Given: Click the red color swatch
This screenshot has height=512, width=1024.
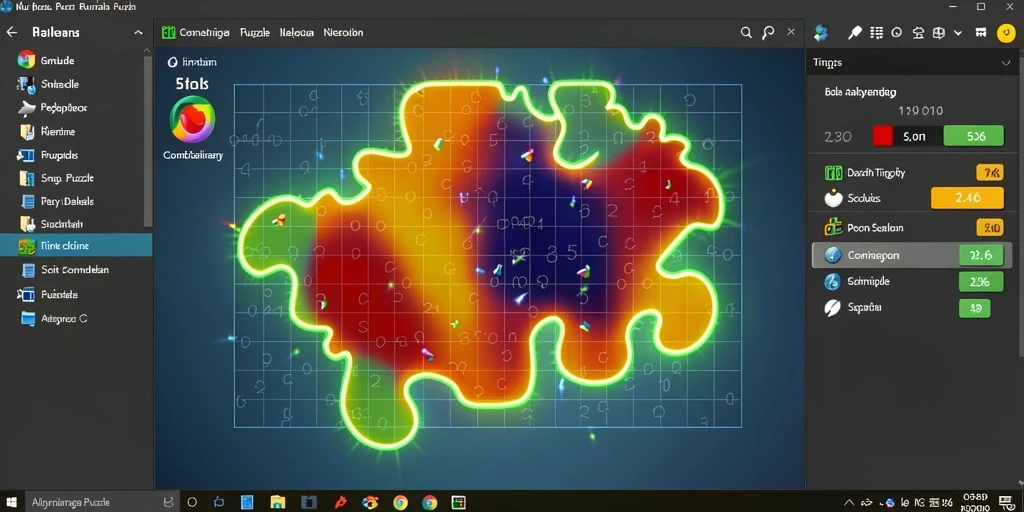Looking at the screenshot, I should click(x=883, y=136).
